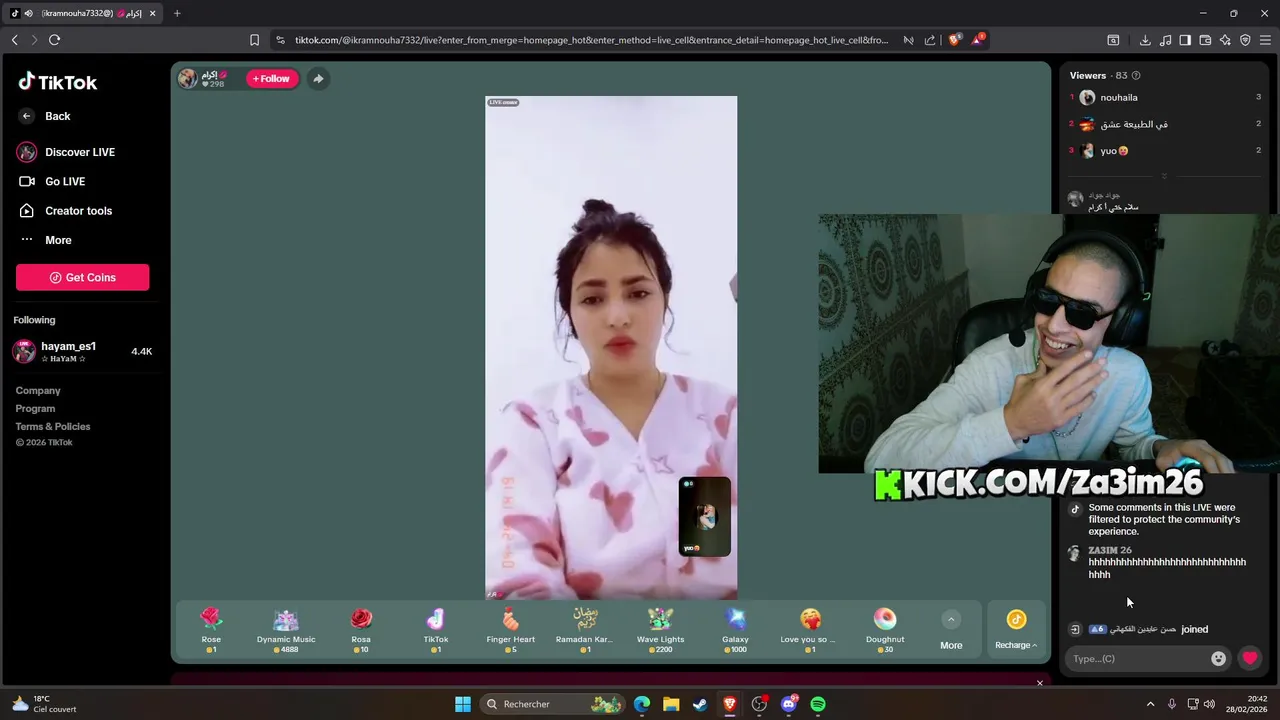Screen dimensions: 1280x720
Task: Open Brave Rewards triangle icon
Action: click(978, 40)
